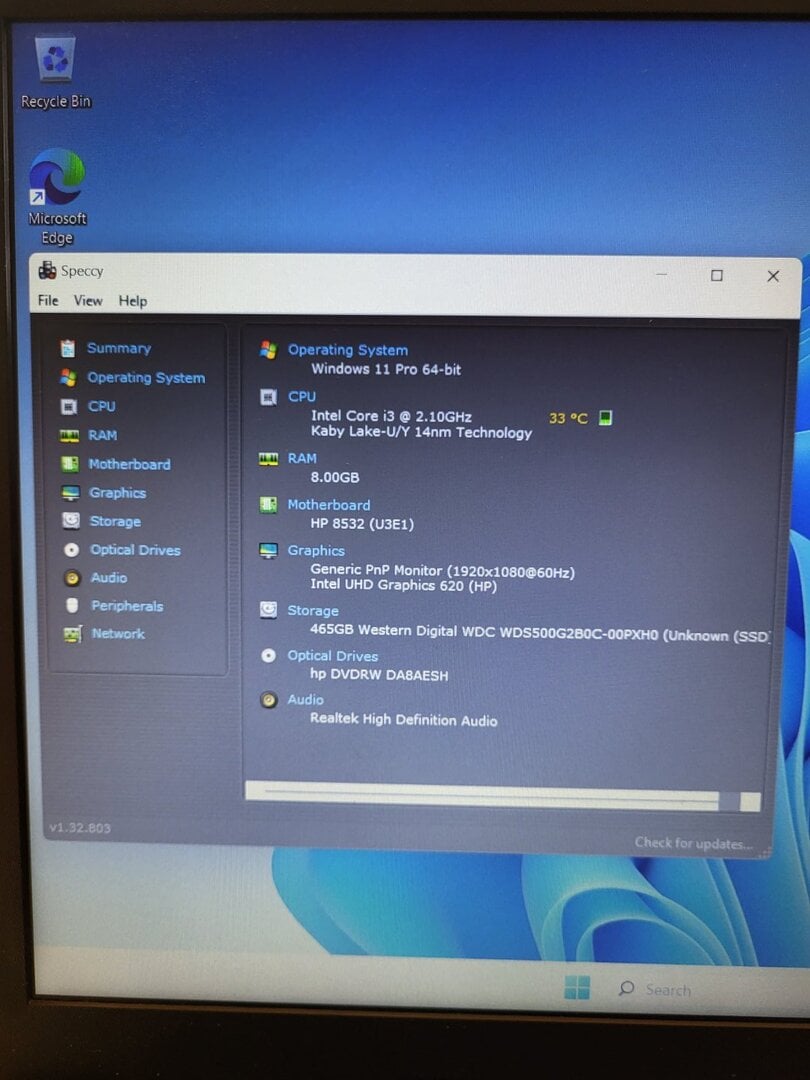Click the Optical Drives disc icon in the sidebar
The image size is (810, 1080).
click(x=71, y=550)
